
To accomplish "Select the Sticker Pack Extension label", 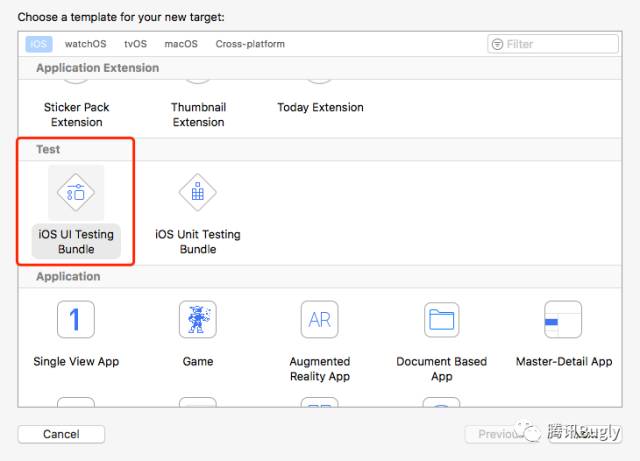I will (76, 115).
